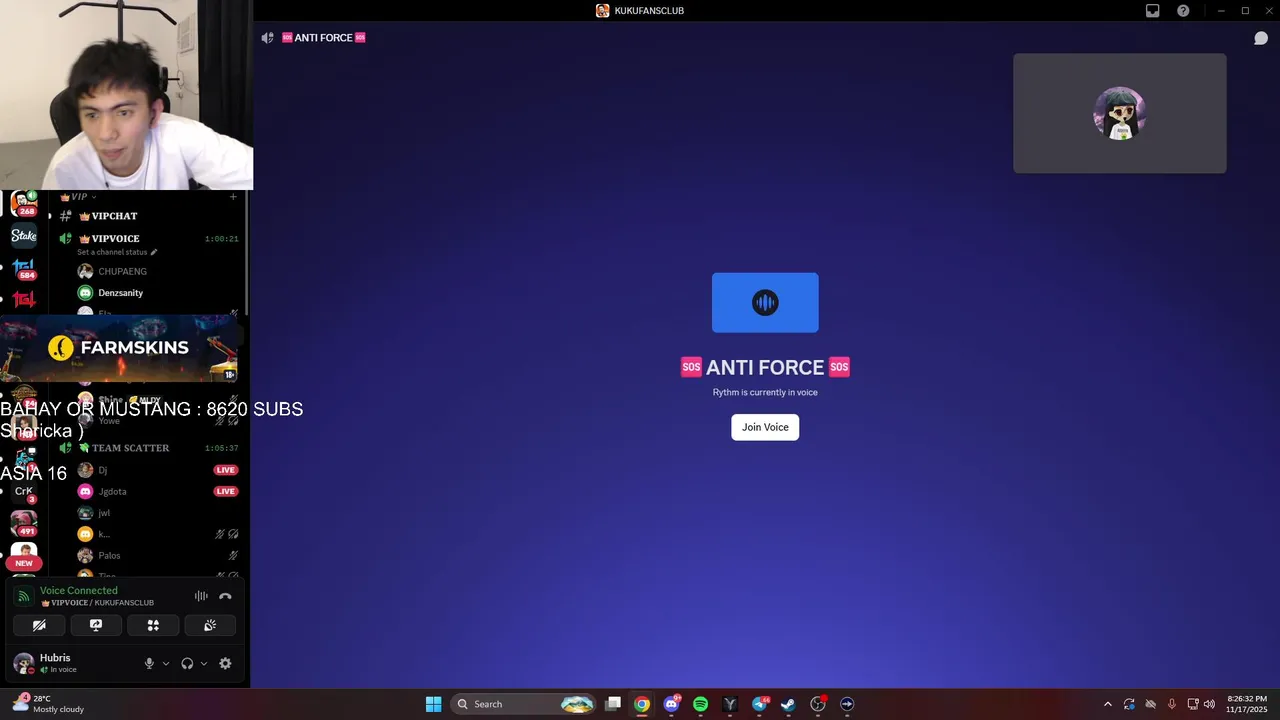
Task: Click the taskbar Search box
Action: [523, 704]
